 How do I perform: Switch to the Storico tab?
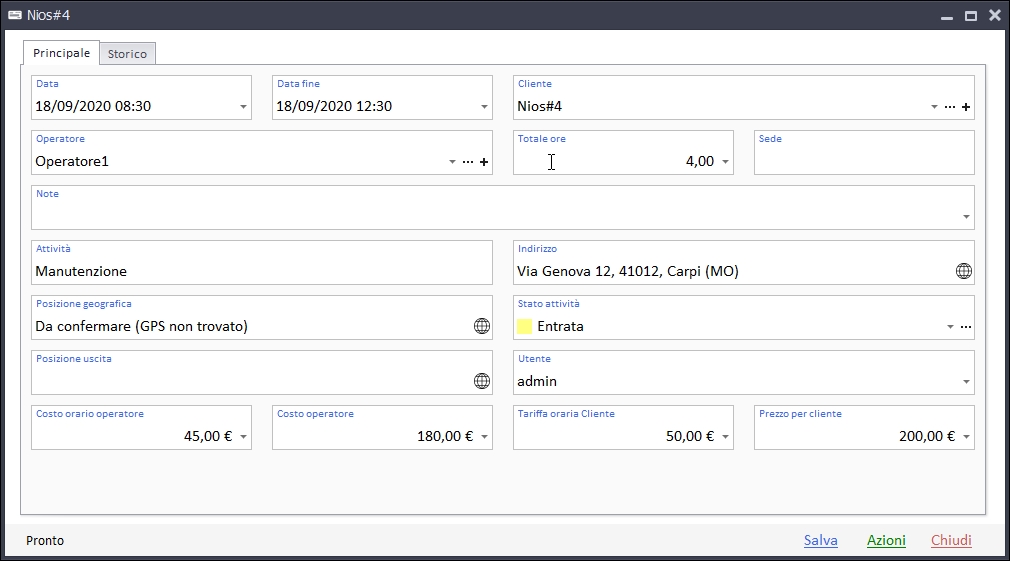(127, 54)
